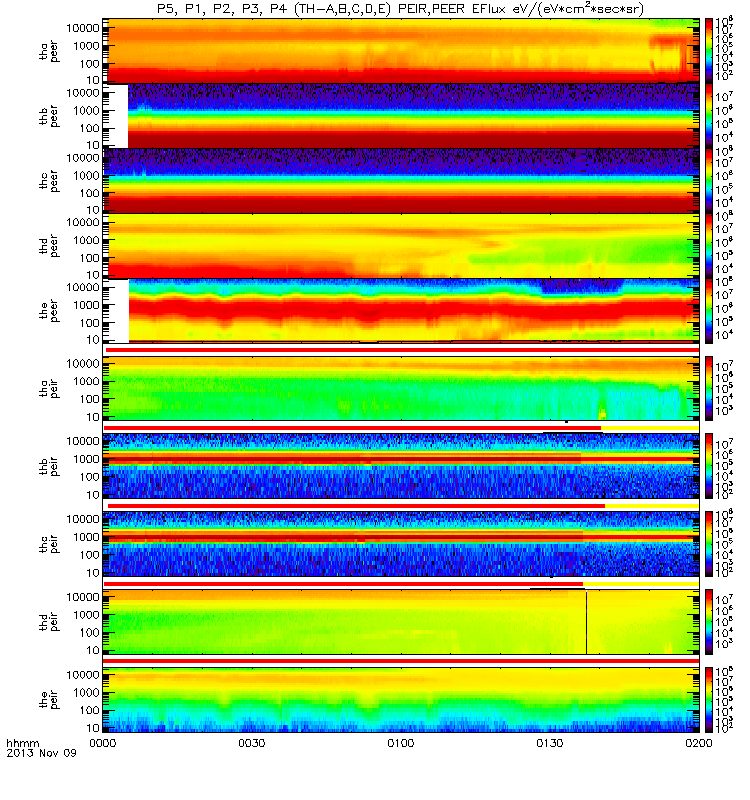
Task: Select the 'tha peer' panel axis label
Action: point(49,52)
